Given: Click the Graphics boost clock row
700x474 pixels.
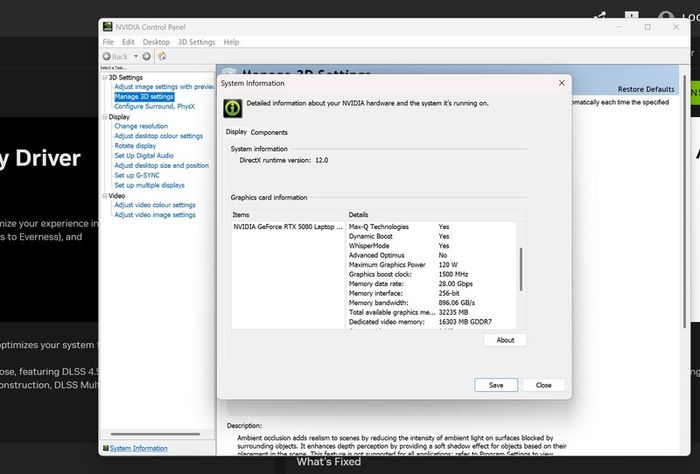Looking at the screenshot, I should click(x=432, y=274).
